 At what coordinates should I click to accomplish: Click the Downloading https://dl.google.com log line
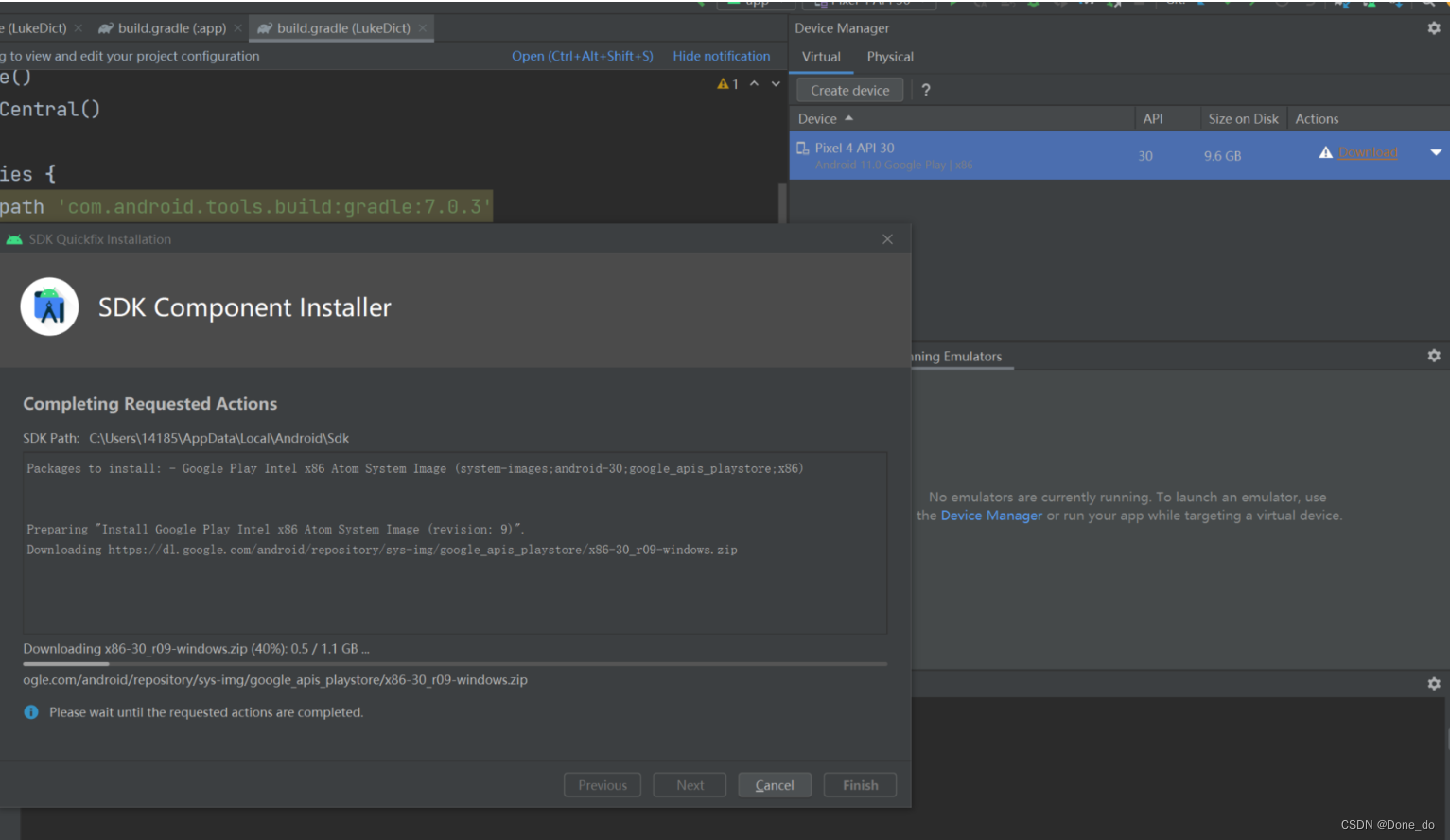pos(382,550)
